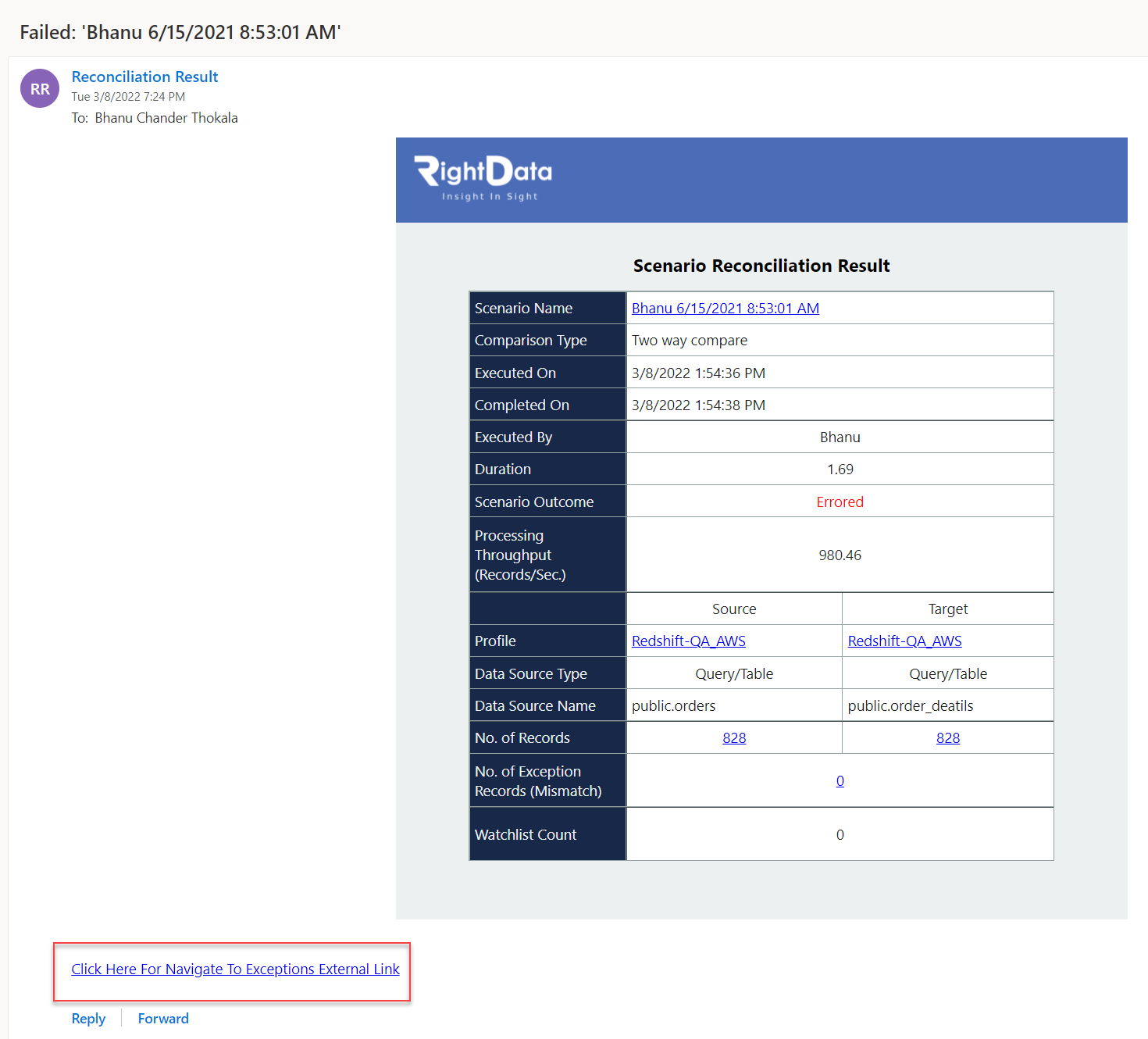Image resolution: width=1148 pixels, height=1039 pixels.
Task: Open scenario link Bhanu 6/15/2021 8:53:01 AM
Action: pos(726,308)
